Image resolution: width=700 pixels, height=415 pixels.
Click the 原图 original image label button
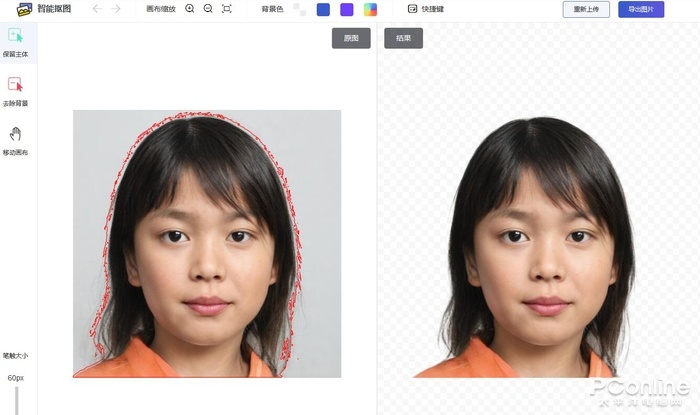351,38
